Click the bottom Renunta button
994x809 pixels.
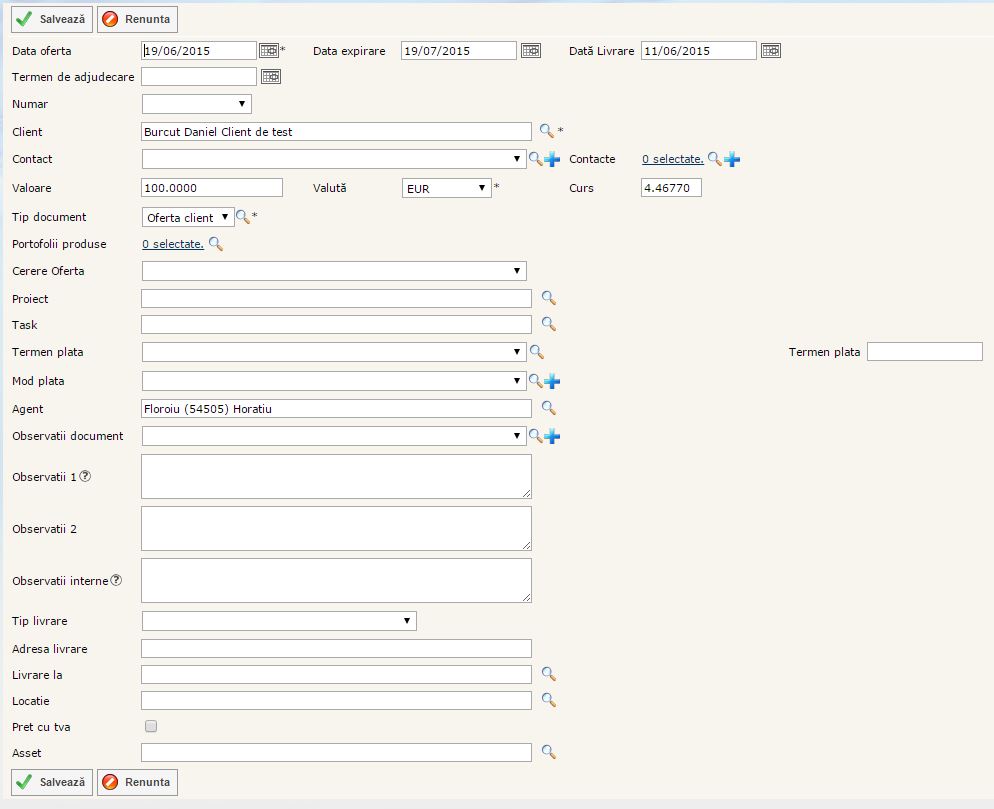point(137,782)
